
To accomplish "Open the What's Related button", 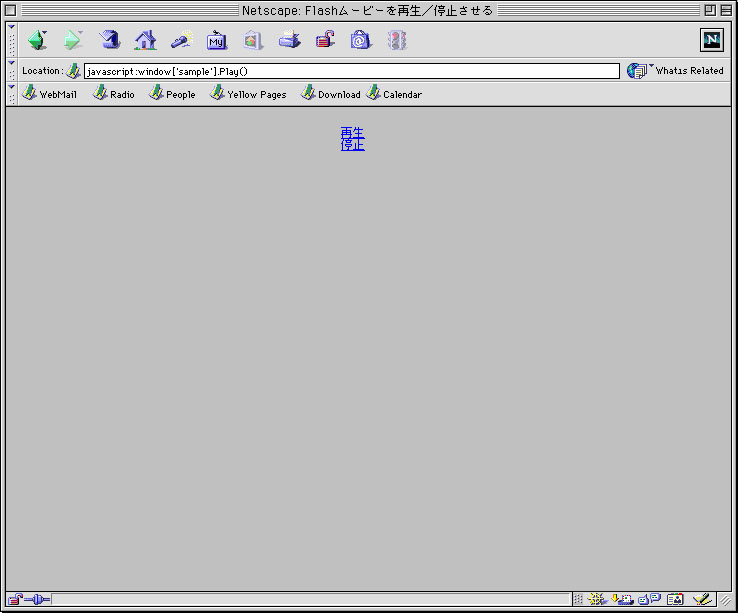I will [x=676, y=71].
